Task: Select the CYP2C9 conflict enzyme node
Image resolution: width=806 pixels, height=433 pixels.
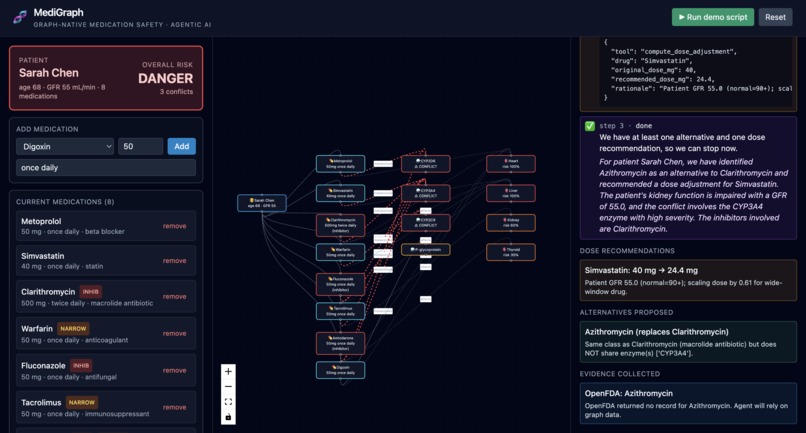Action: point(426,223)
